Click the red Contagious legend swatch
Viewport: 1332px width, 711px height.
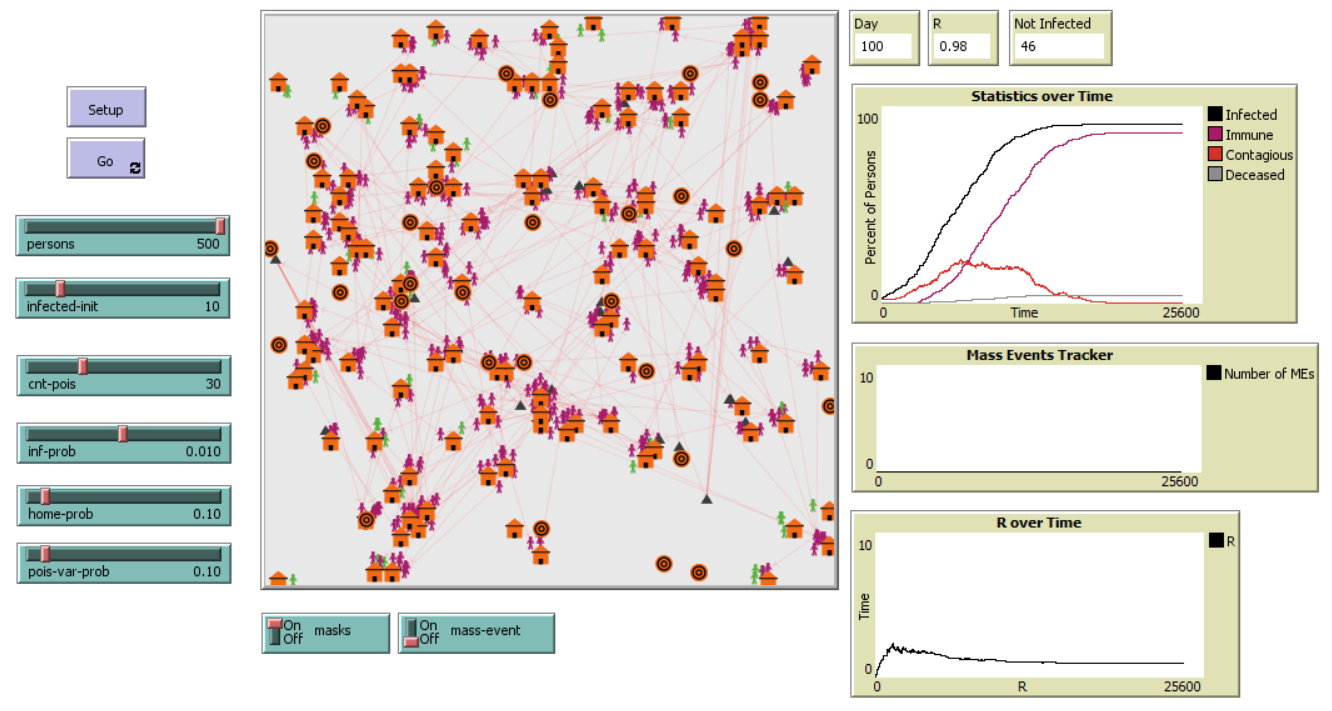coord(1215,155)
